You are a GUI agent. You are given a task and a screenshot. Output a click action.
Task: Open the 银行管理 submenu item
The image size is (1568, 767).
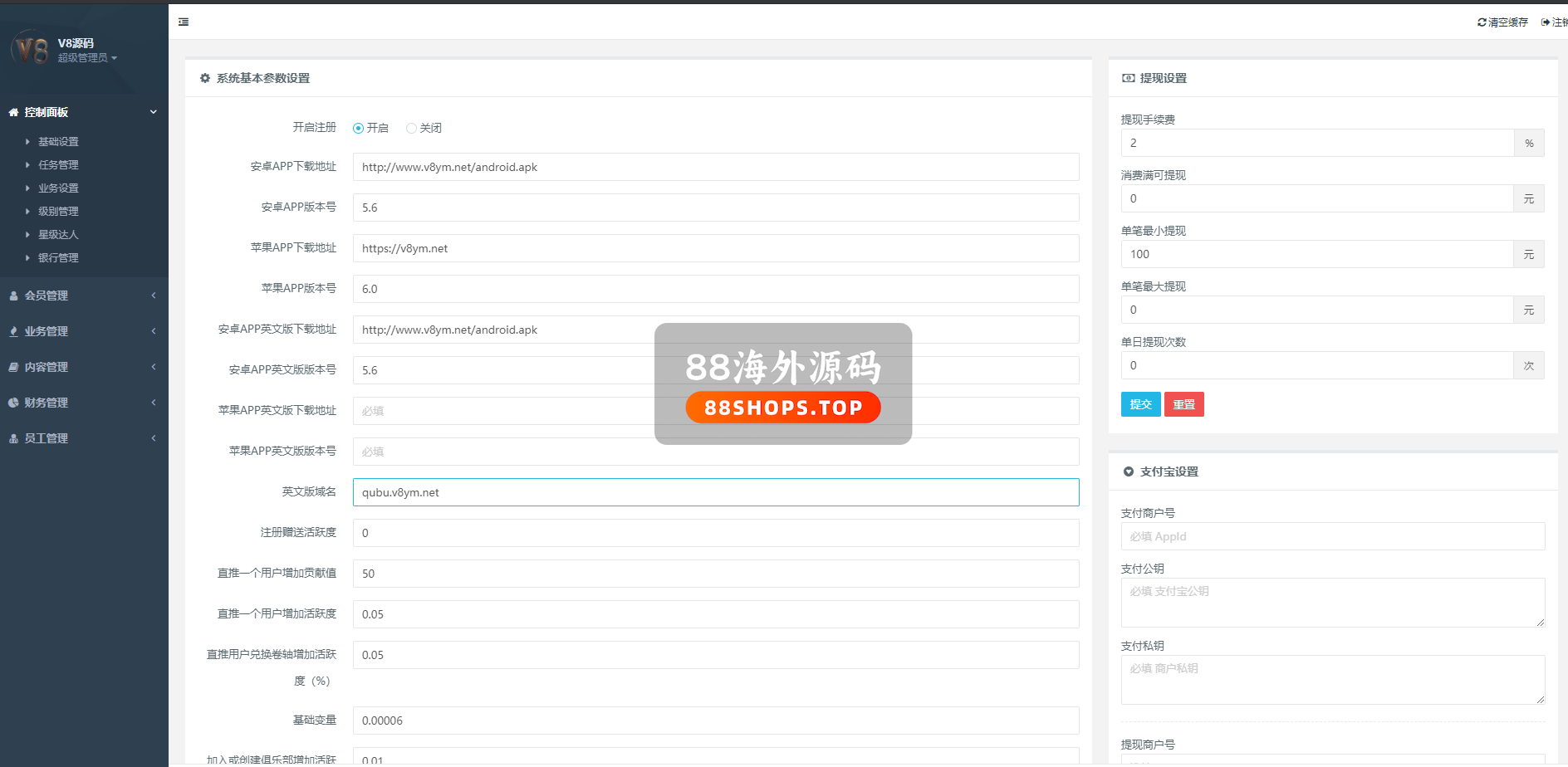coord(58,258)
